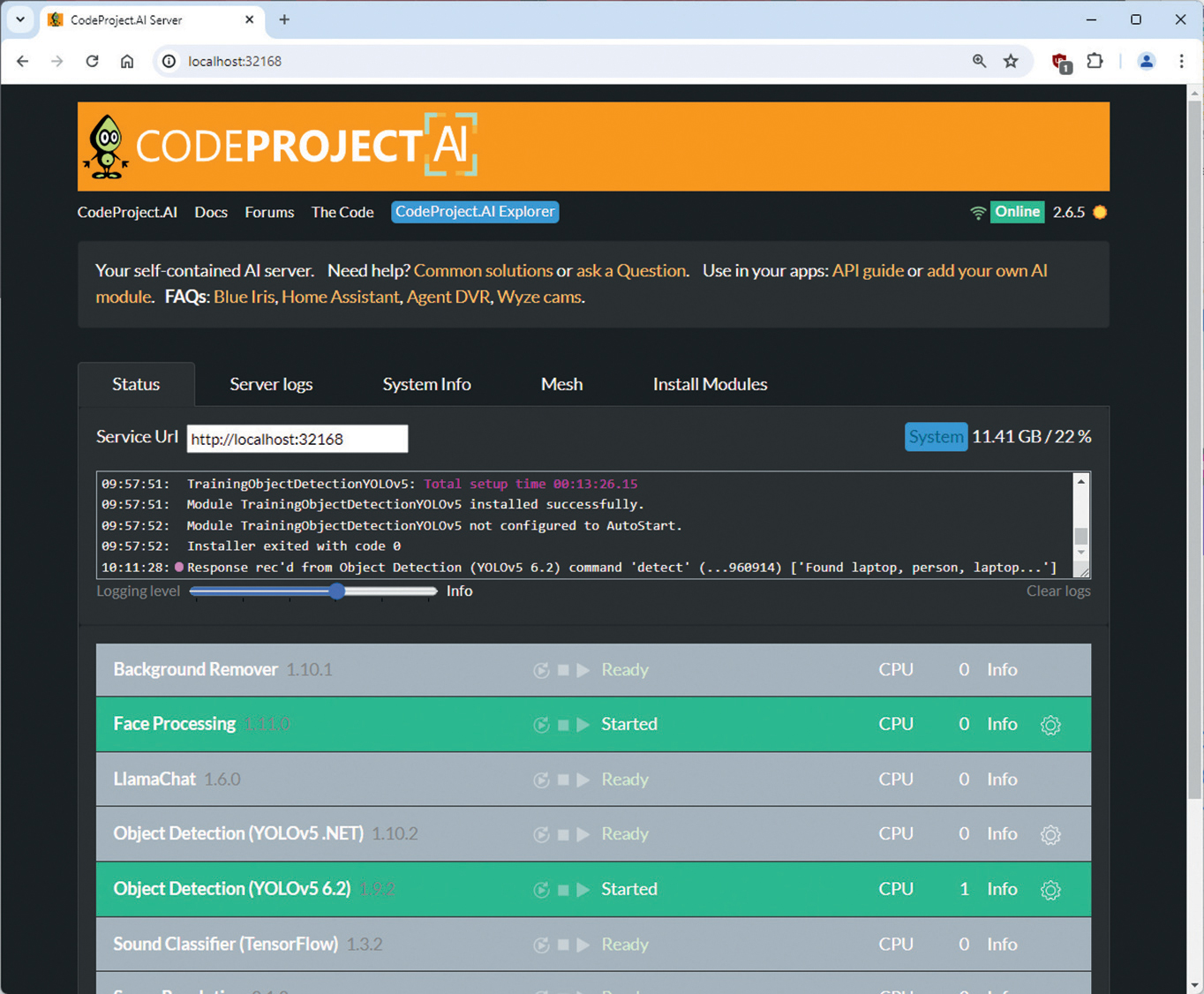This screenshot has height=994, width=1204.
Task: Reload the localhost page
Action: pyautogui.click(x=92, y=61)
